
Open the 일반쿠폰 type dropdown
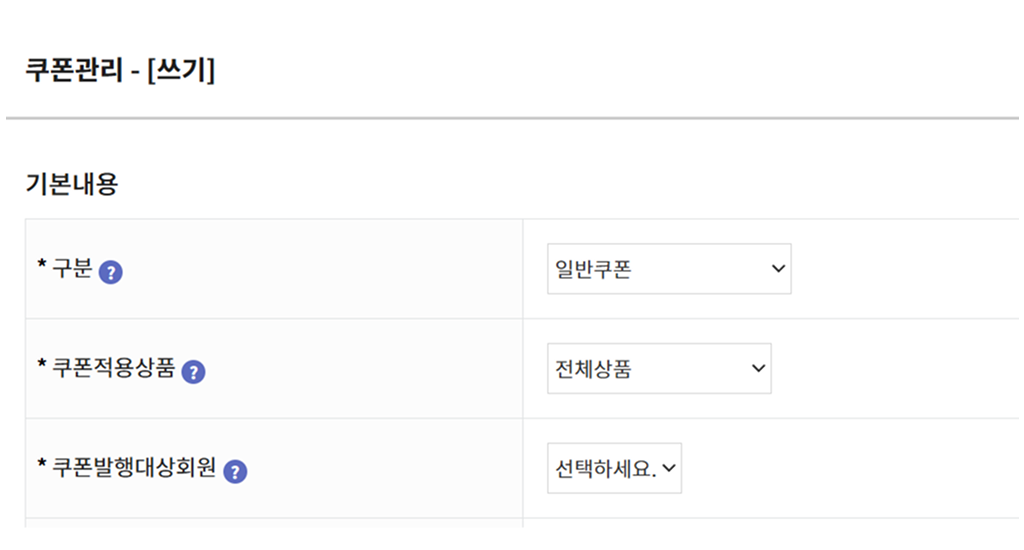pyautogui.click(x=668, y=269)
